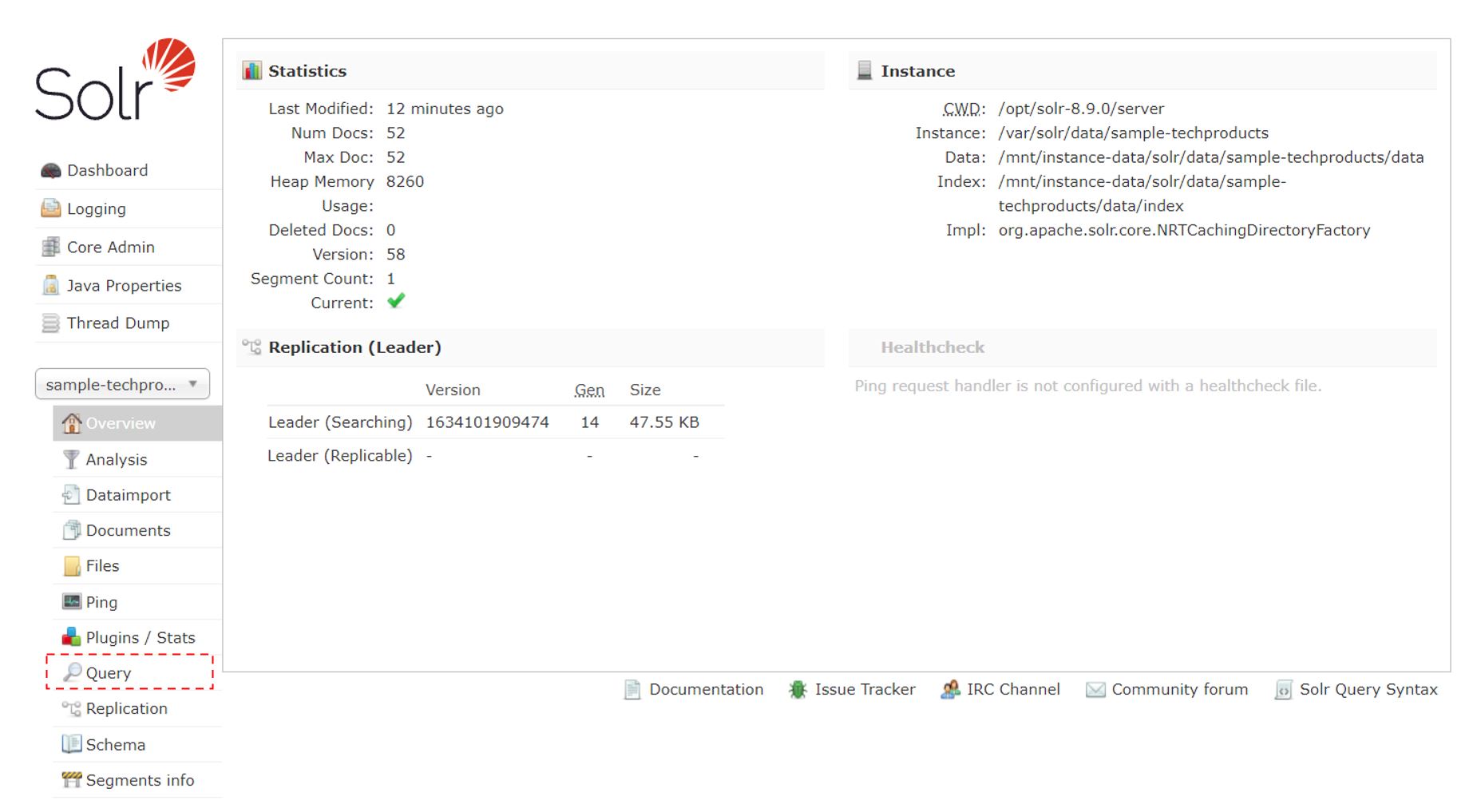1477x812 pixels.
Task: Click the org.apache.solr.core.NRTCachingDirectoryFactory text
Action: (1184, 231)
